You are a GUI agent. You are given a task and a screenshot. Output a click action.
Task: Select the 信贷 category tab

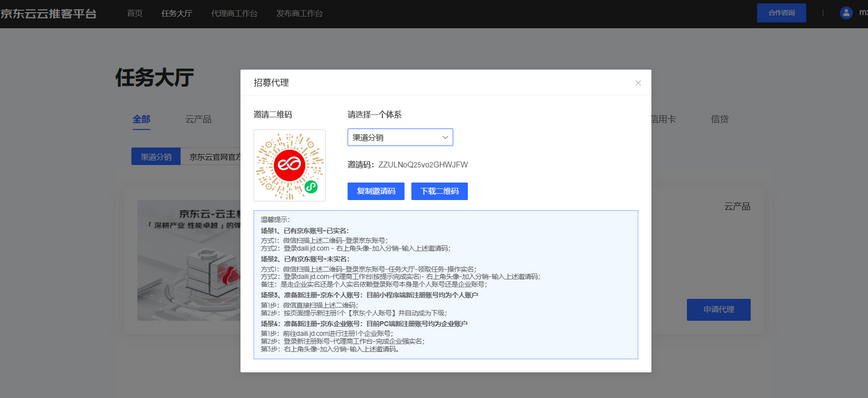click(720, 119)
